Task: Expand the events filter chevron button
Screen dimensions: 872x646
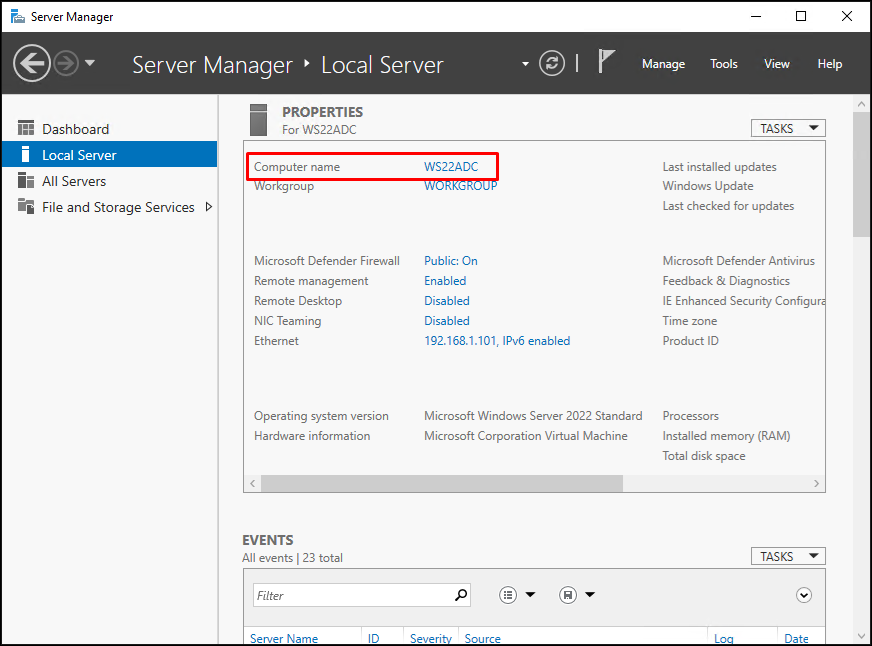Action: 804,595
